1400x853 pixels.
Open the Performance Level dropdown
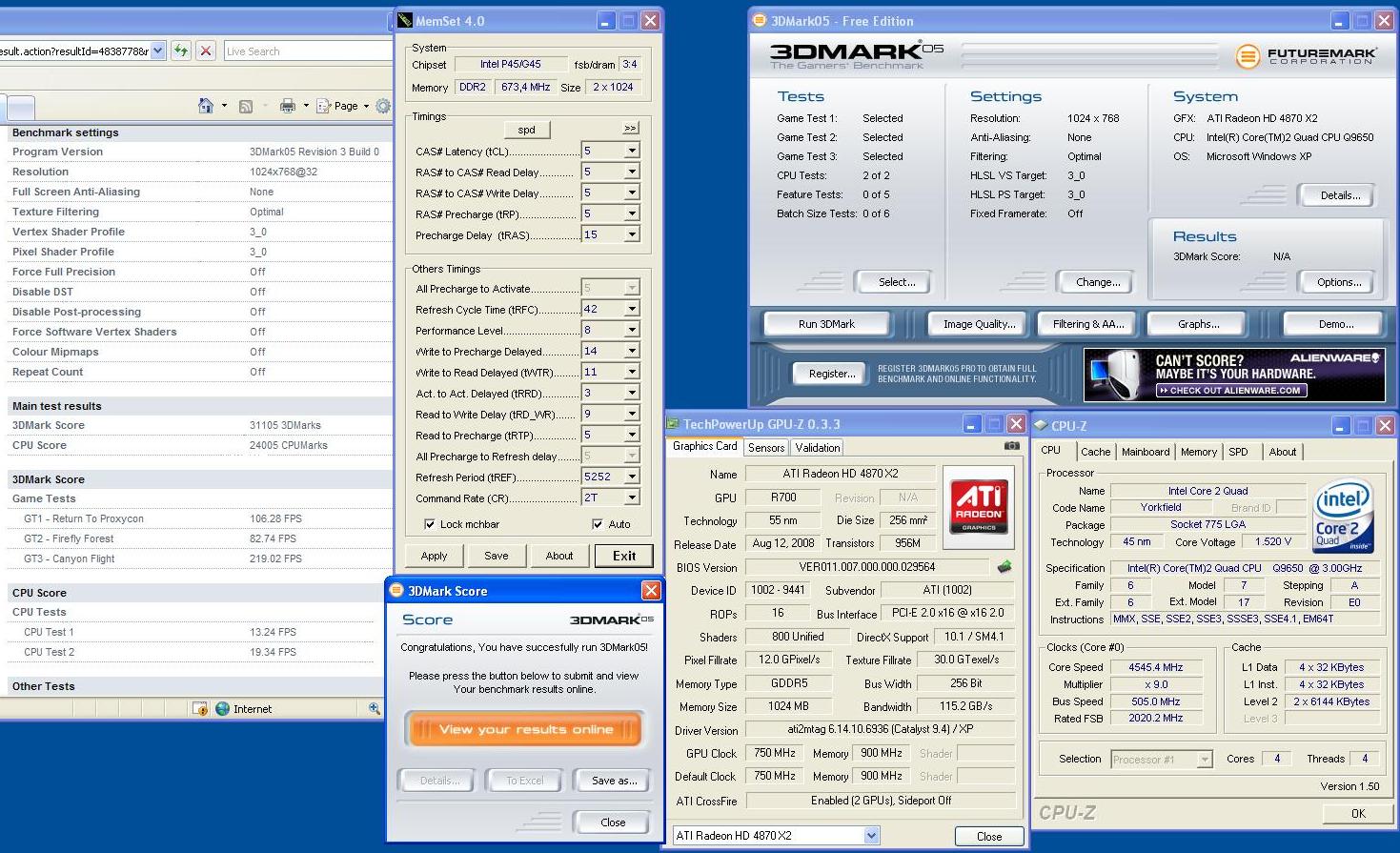coord(631,330)
